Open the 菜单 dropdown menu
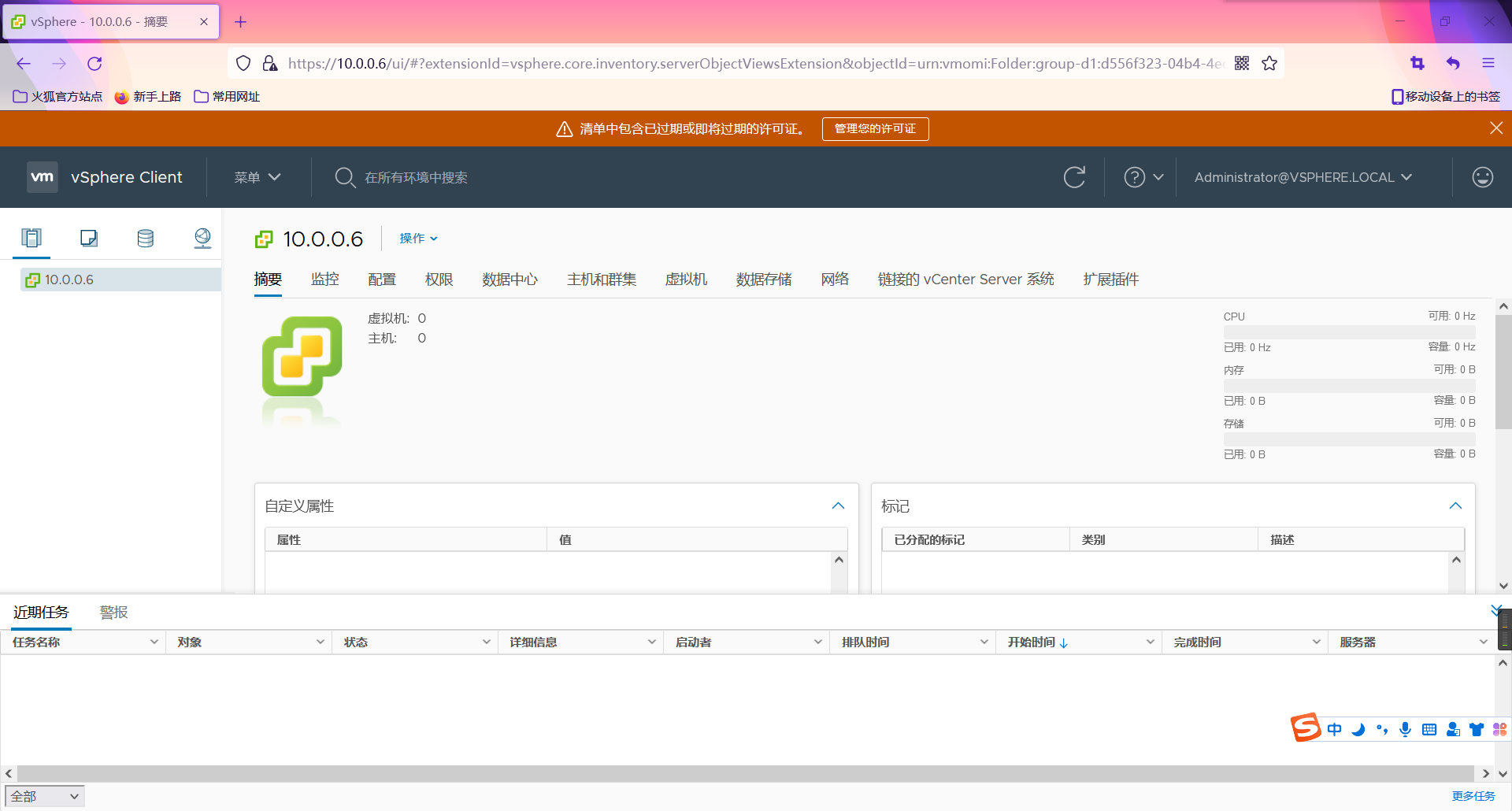Image resolution: width=1512 pixels, height=811 pixels. click(x=258, y=177)
